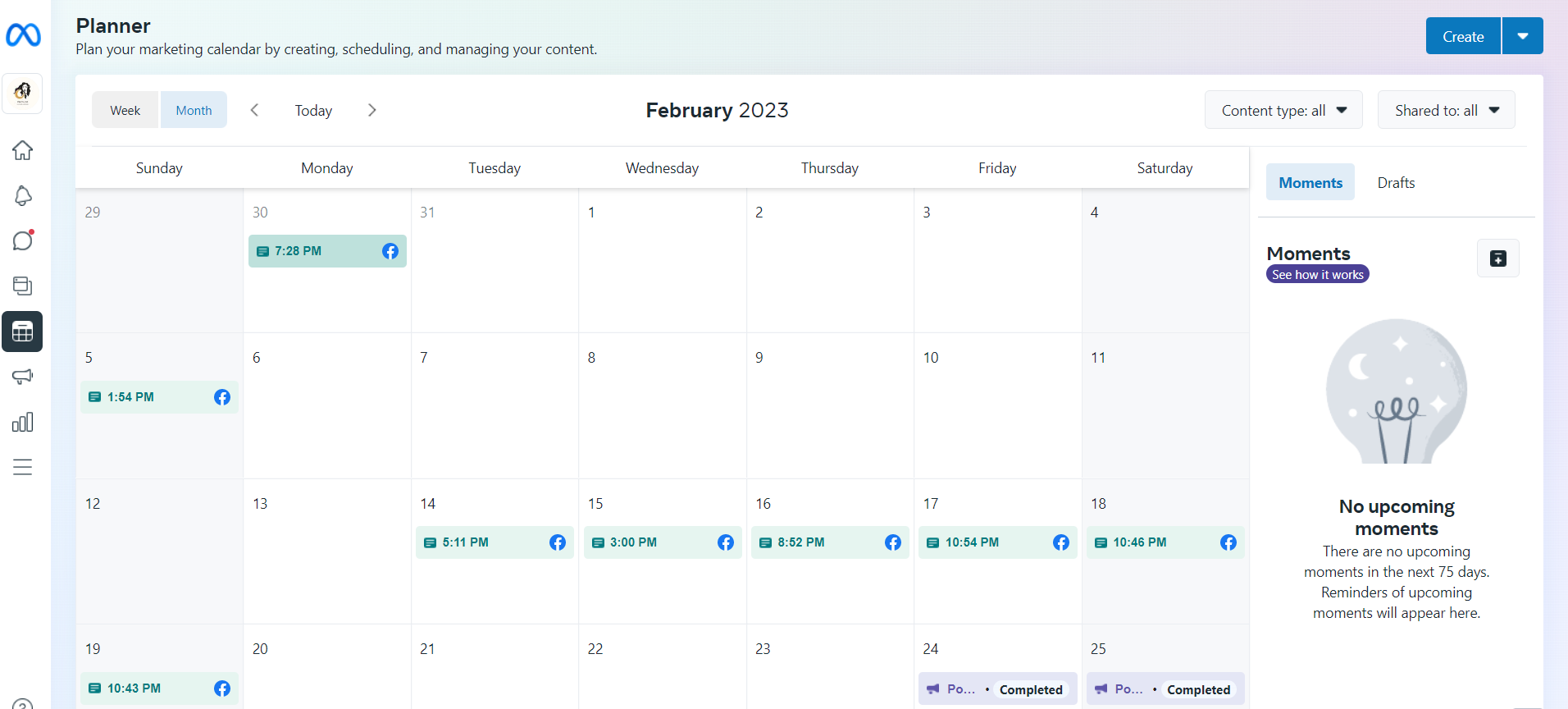Viewport: 1568px width, 709px height.
Task: Open the Ads megaphone icon
Action: tap(22, 377)
